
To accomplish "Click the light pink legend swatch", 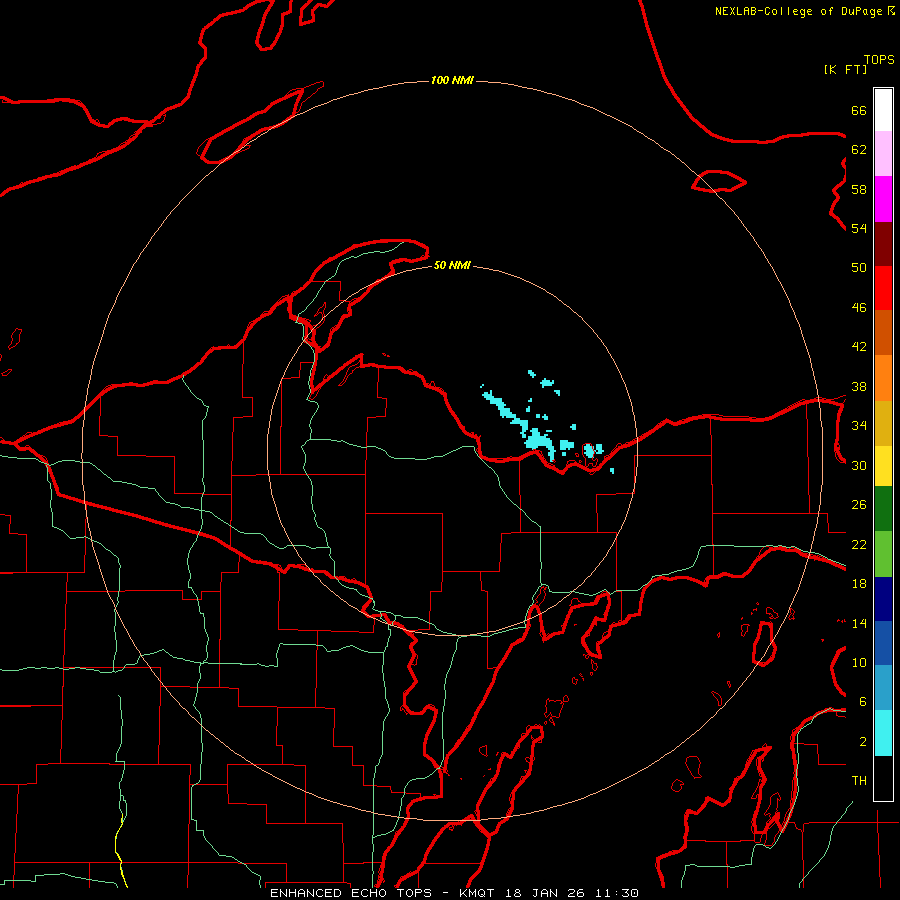I will (883, 154).
